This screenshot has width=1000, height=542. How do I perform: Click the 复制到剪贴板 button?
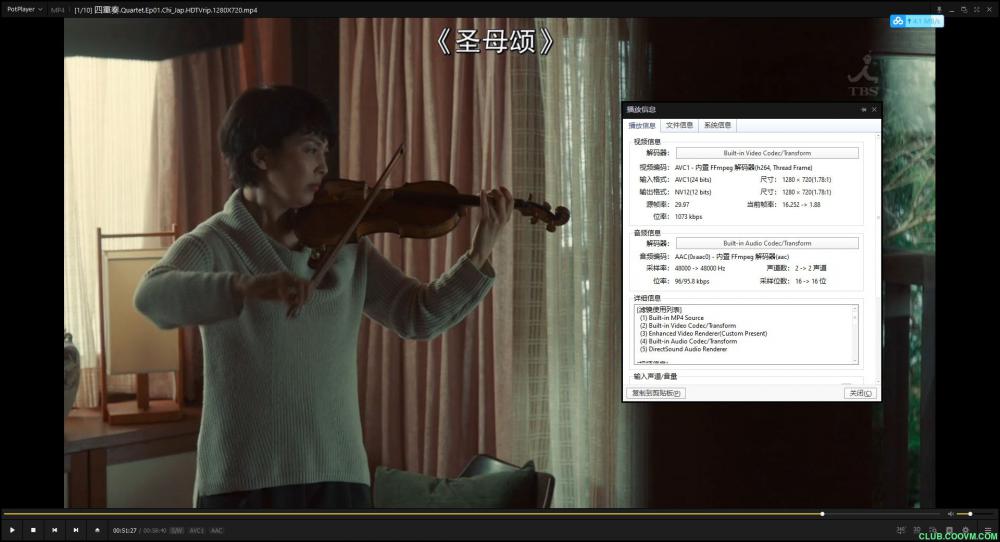click(655, 393)
